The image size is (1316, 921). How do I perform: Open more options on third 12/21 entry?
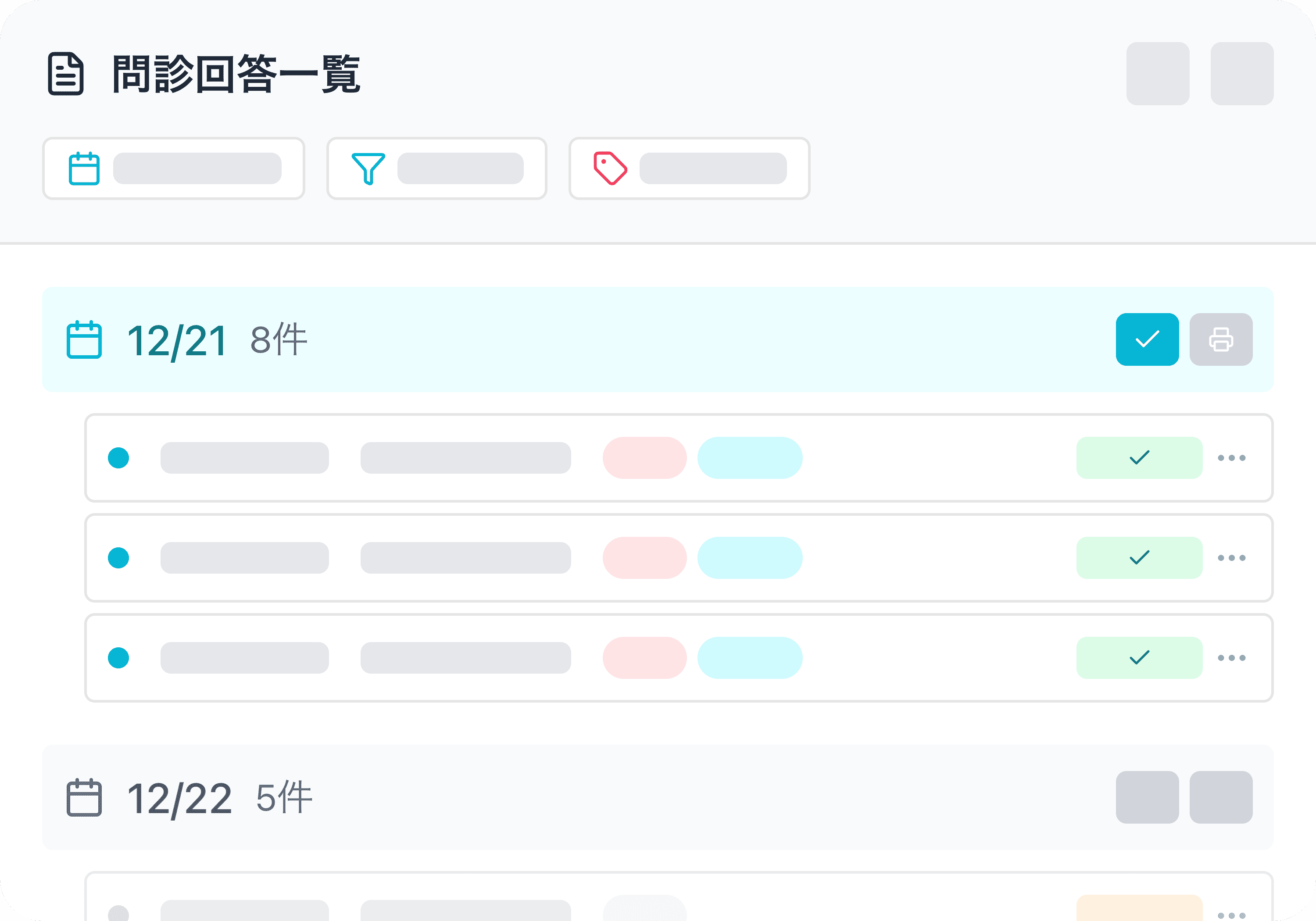pos(1231,658)
